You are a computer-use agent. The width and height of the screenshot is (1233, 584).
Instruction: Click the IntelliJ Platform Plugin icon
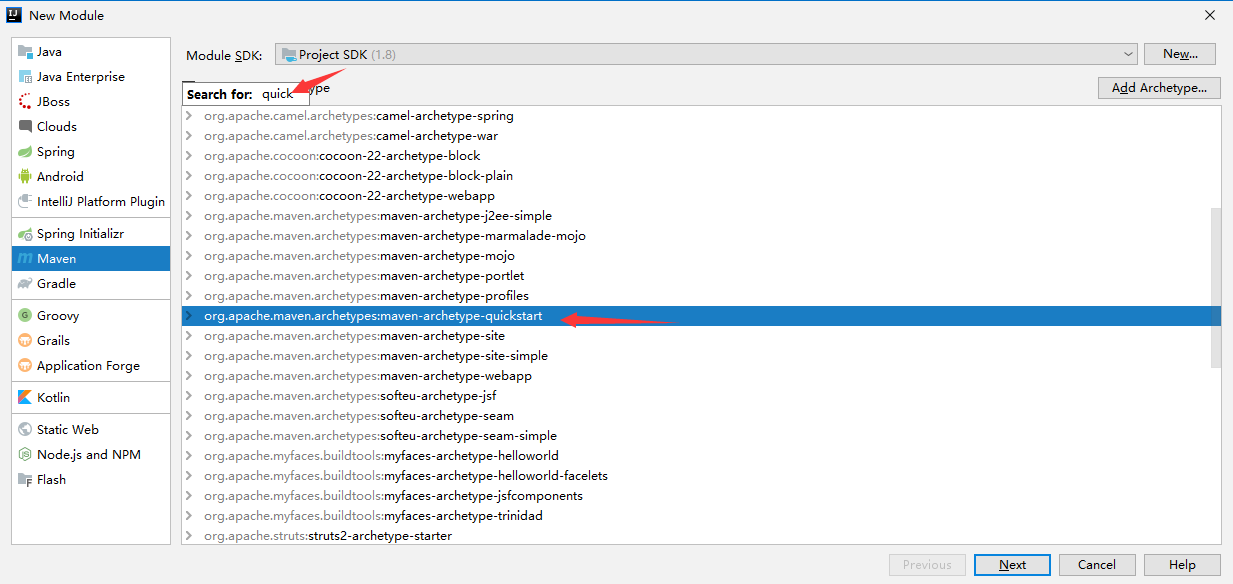25,202
